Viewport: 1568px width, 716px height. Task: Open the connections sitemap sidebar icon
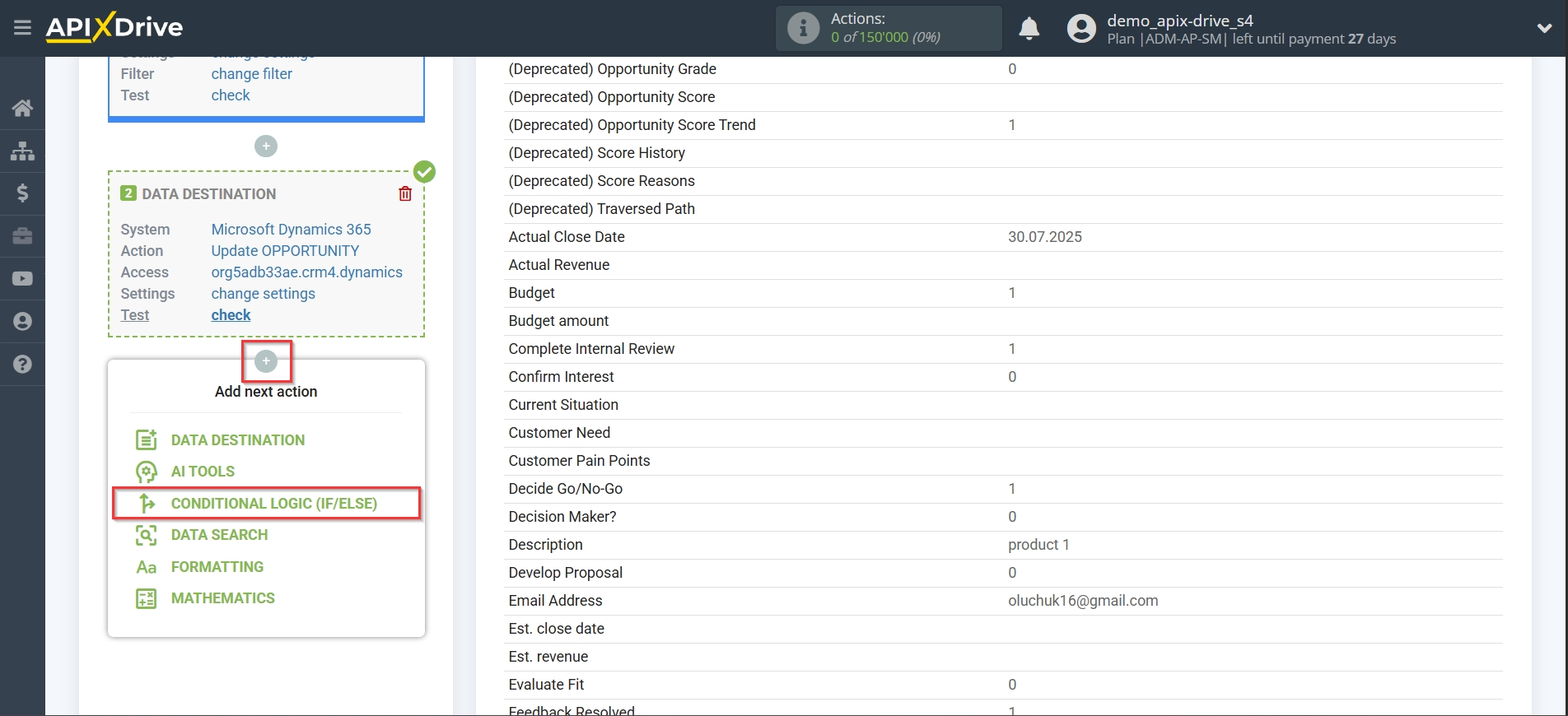tap(22, 151)
